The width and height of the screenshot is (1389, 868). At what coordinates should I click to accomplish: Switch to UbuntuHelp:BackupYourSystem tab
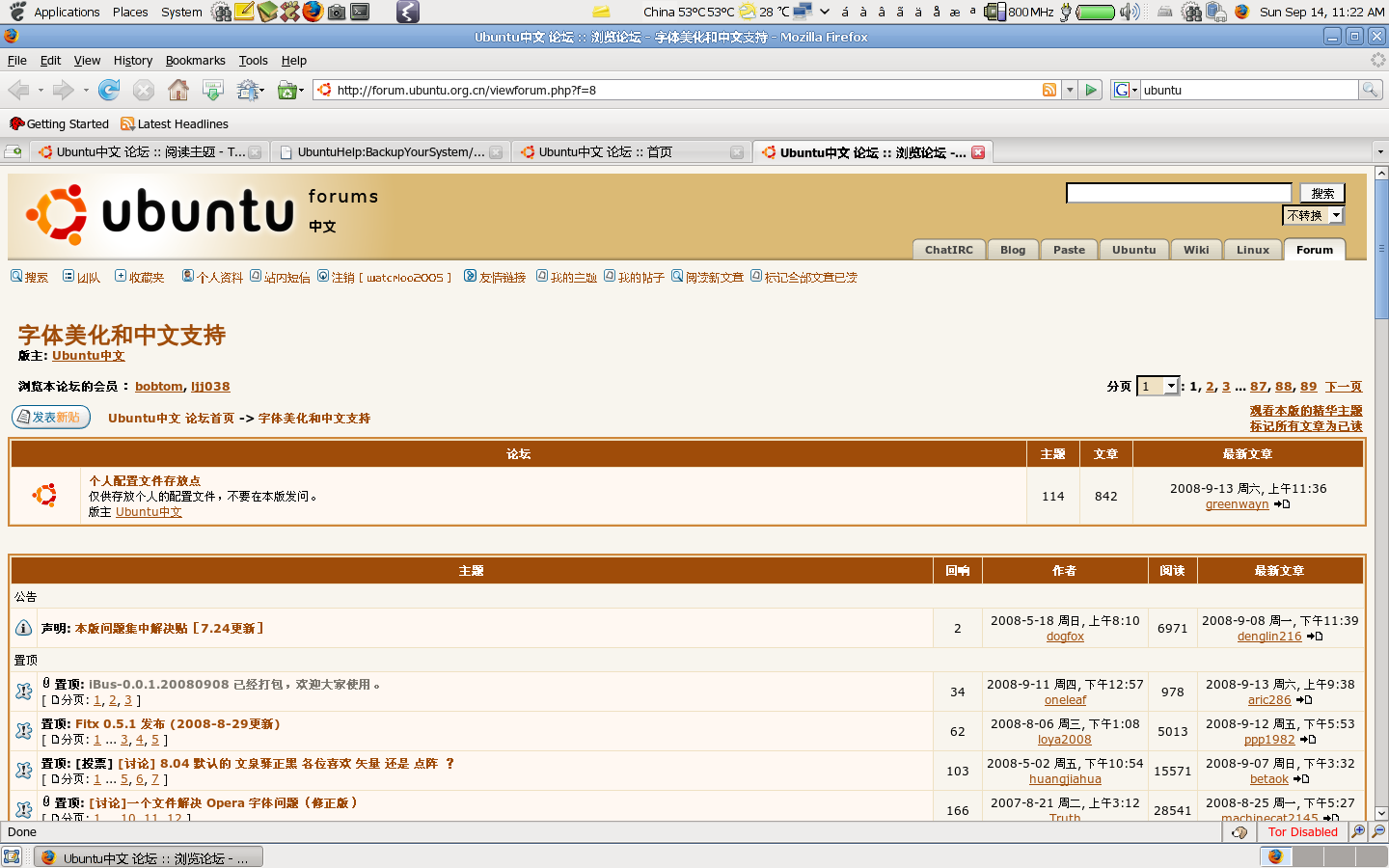click(391, 151)
